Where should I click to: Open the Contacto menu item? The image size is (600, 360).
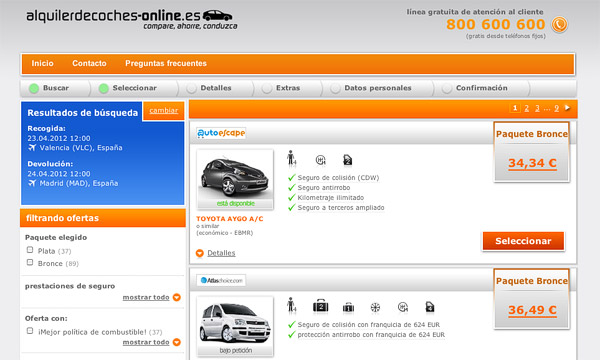pos(89,64)
